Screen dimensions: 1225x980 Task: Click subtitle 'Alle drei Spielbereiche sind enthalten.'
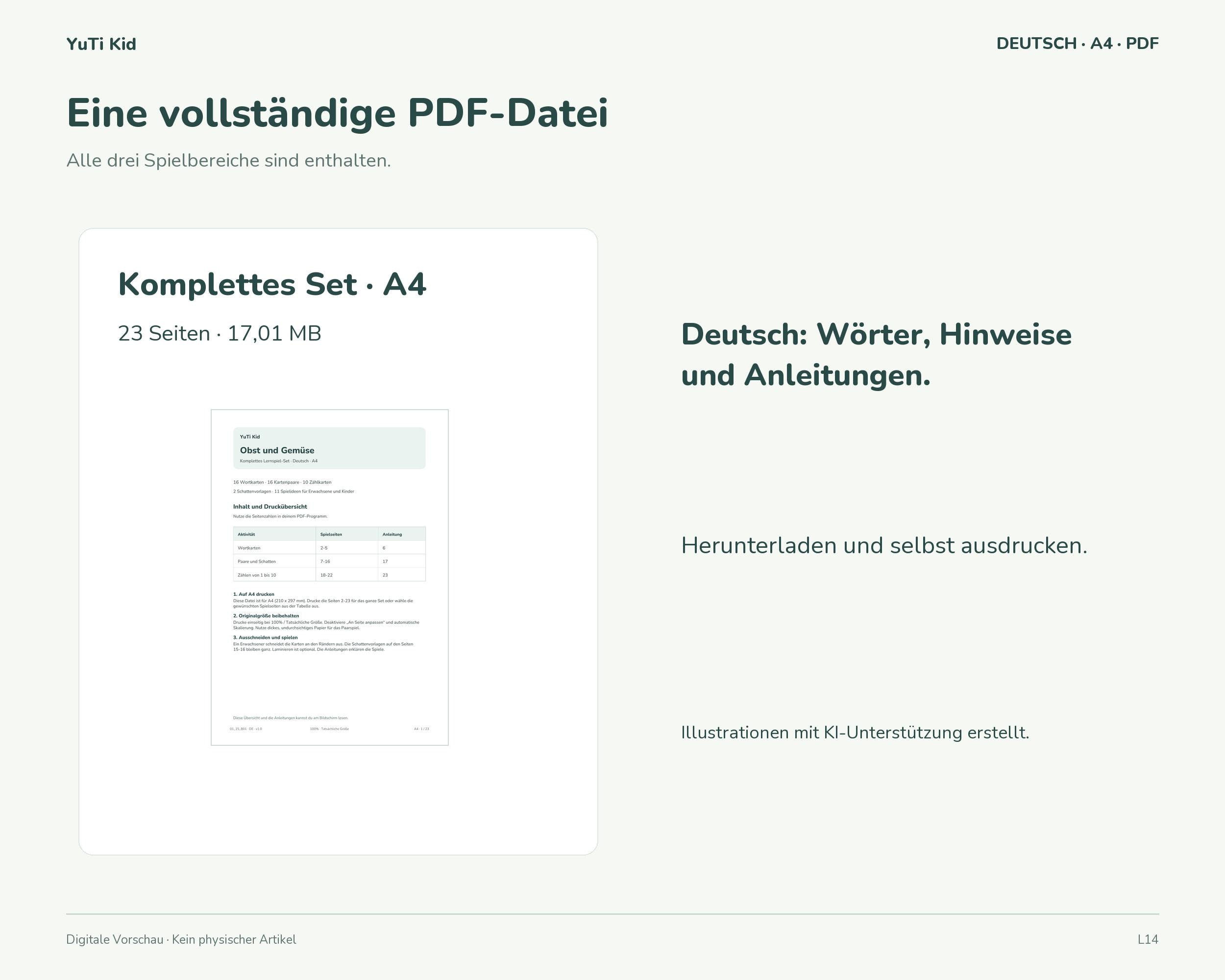click(x=228, y=160)
